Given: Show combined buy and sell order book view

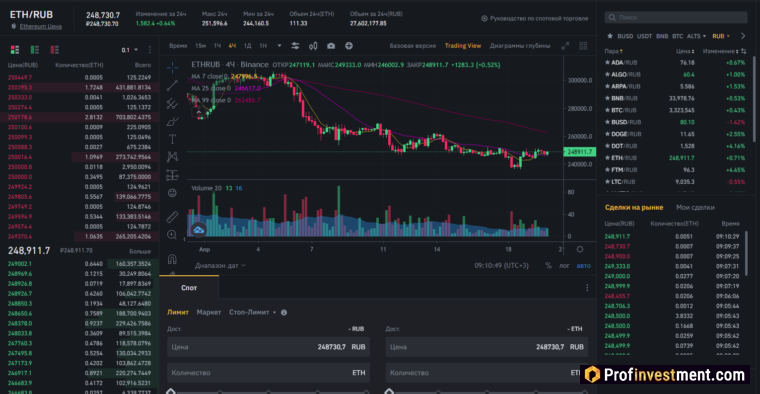Looking at the screenshot, I should 15,49.
